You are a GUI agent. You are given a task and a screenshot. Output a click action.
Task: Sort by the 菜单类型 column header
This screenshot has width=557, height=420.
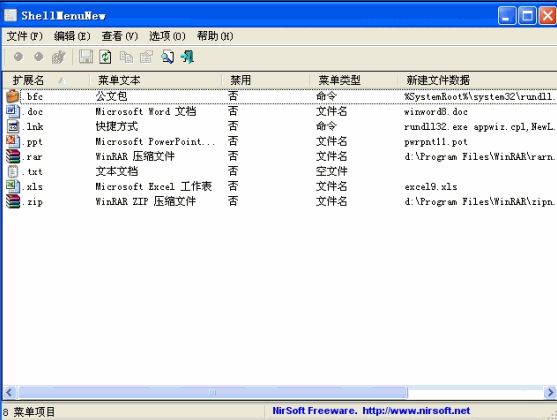[x=353, y=80]
